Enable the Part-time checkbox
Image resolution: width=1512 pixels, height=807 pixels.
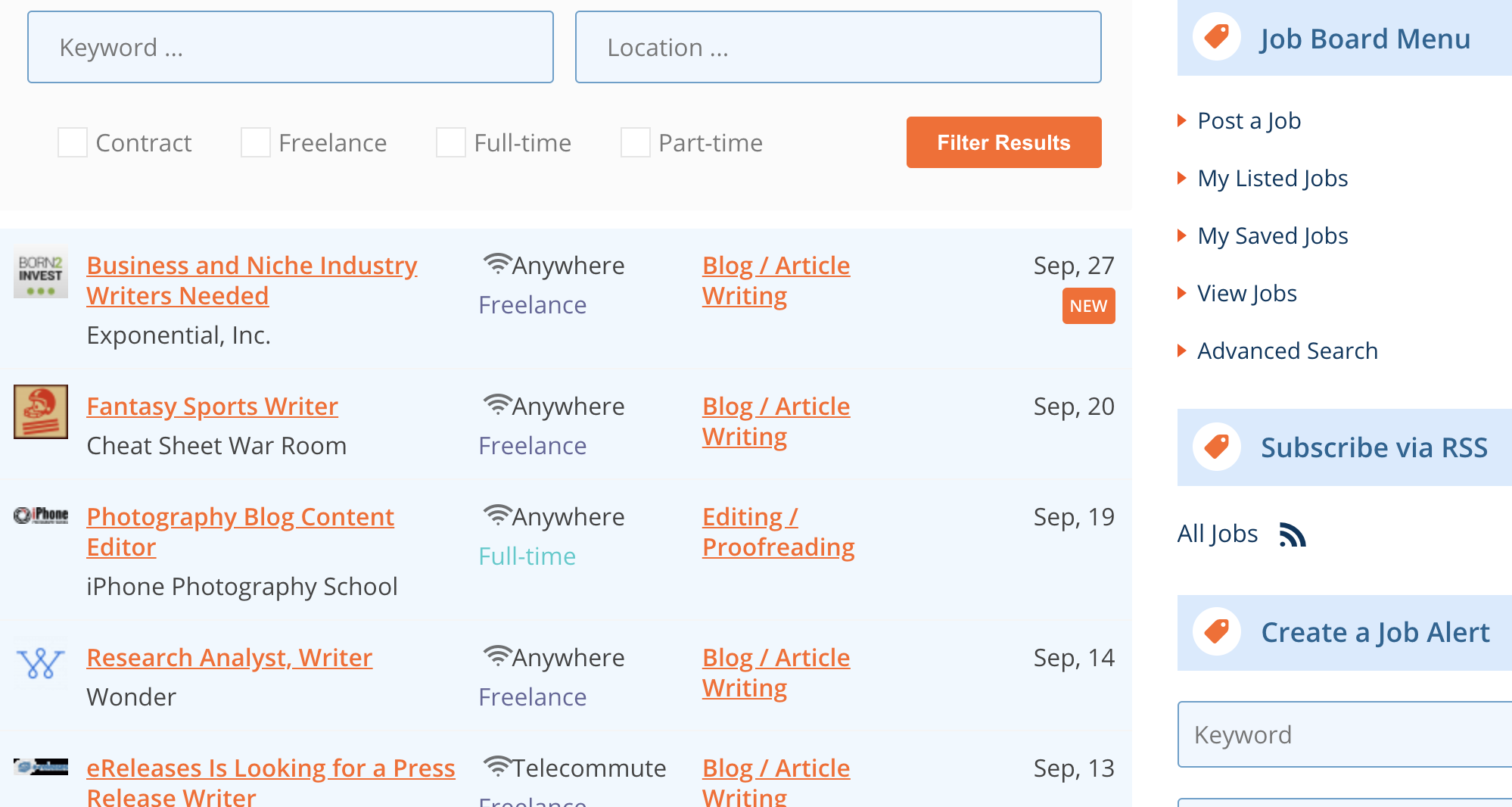636,142
